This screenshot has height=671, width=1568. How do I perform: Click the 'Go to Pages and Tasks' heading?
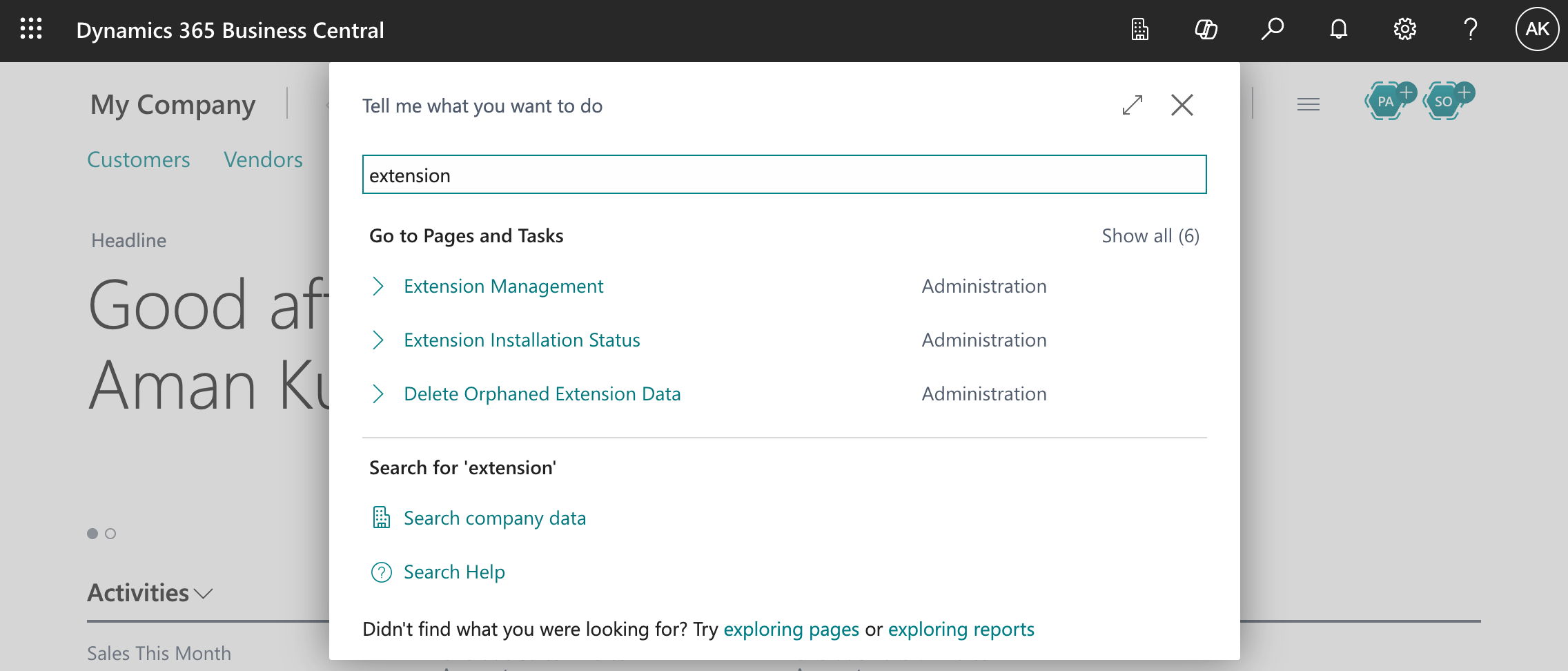(467, 236)
